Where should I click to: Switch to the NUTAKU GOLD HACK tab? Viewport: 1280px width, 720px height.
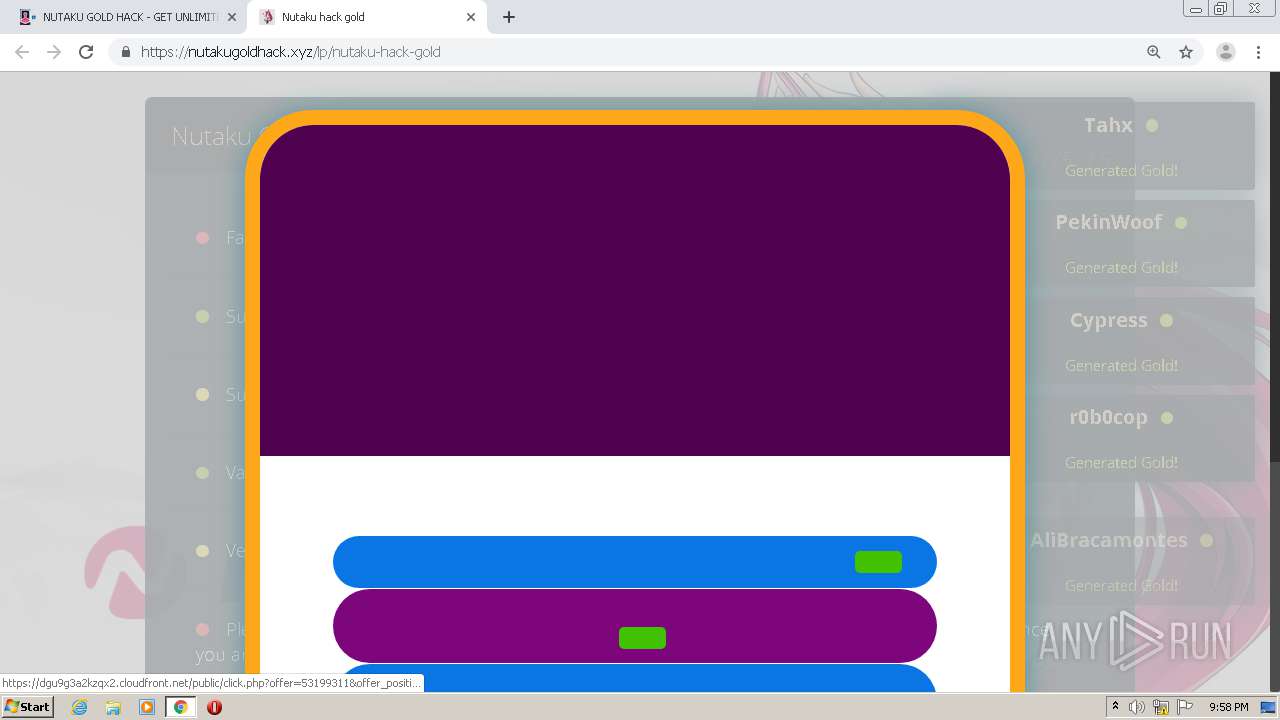pyautogui.click(x=128, y=17)
